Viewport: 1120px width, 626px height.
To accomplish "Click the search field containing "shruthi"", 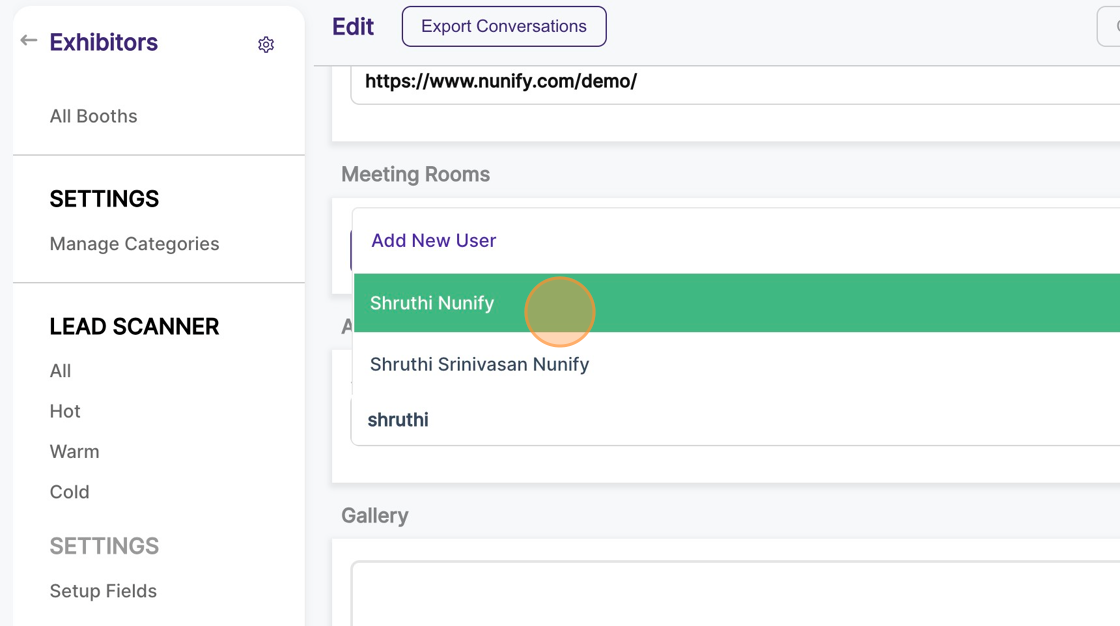I will pos(735,420).
